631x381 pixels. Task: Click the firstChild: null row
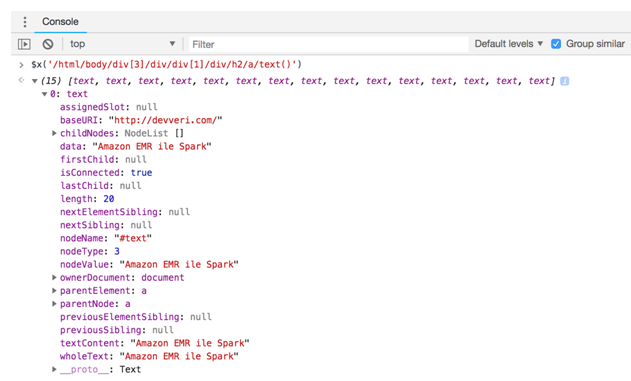point(103,159)
